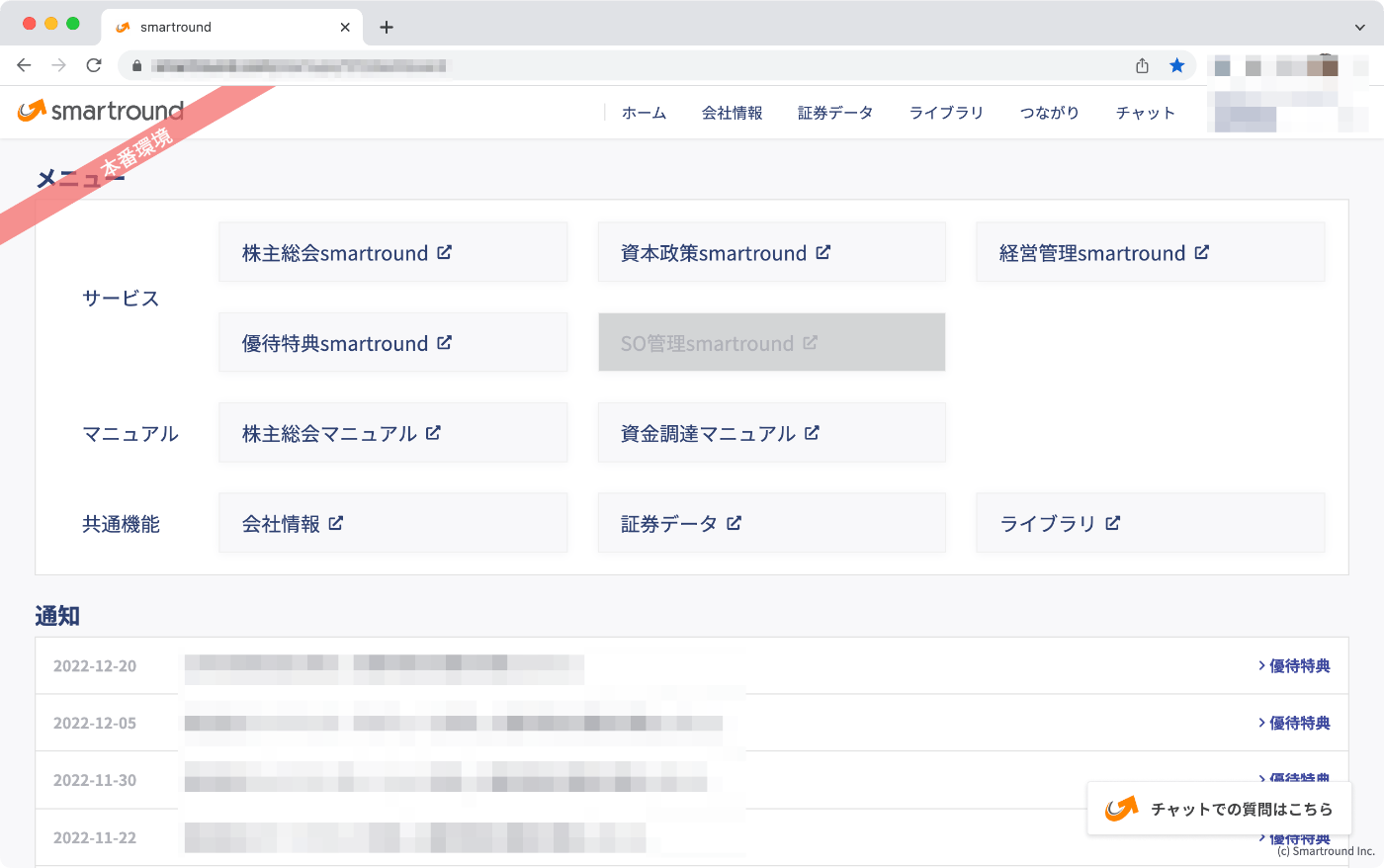This screenshot has width=1384, height=868.
Task: Click 優待特典 link for 2022-12-20 notice
Action: (1294, 665)
